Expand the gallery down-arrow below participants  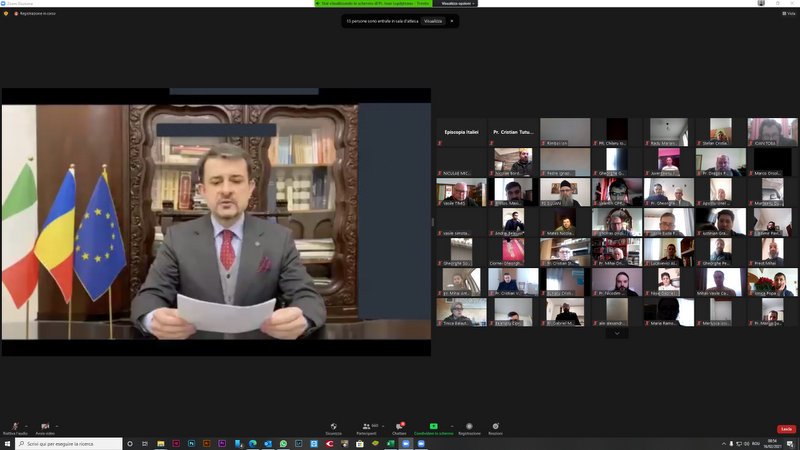[x=617, y=333]
